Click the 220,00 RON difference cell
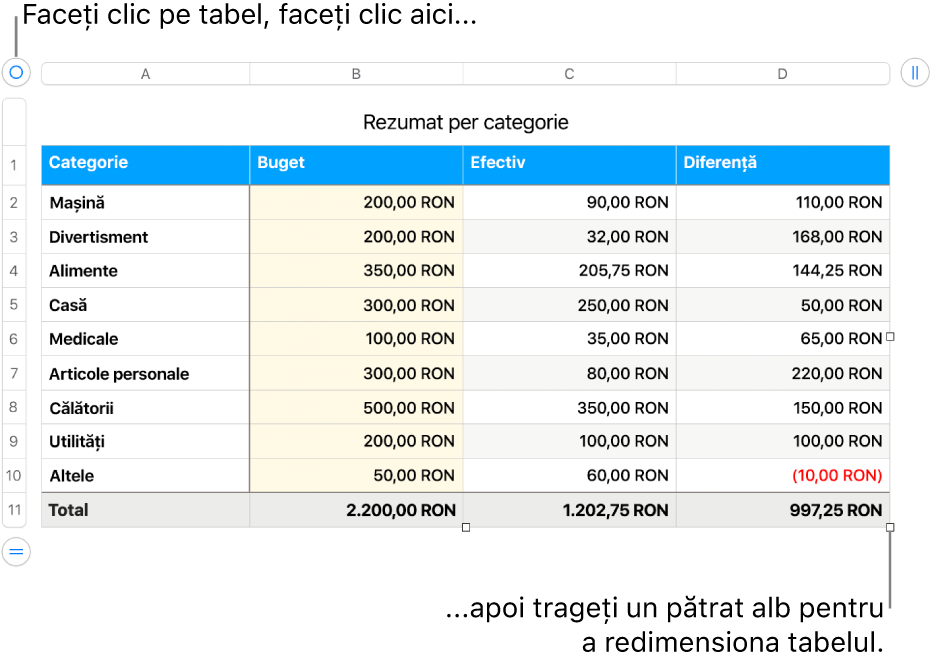934x662 pixels. [x=783, y=374]
